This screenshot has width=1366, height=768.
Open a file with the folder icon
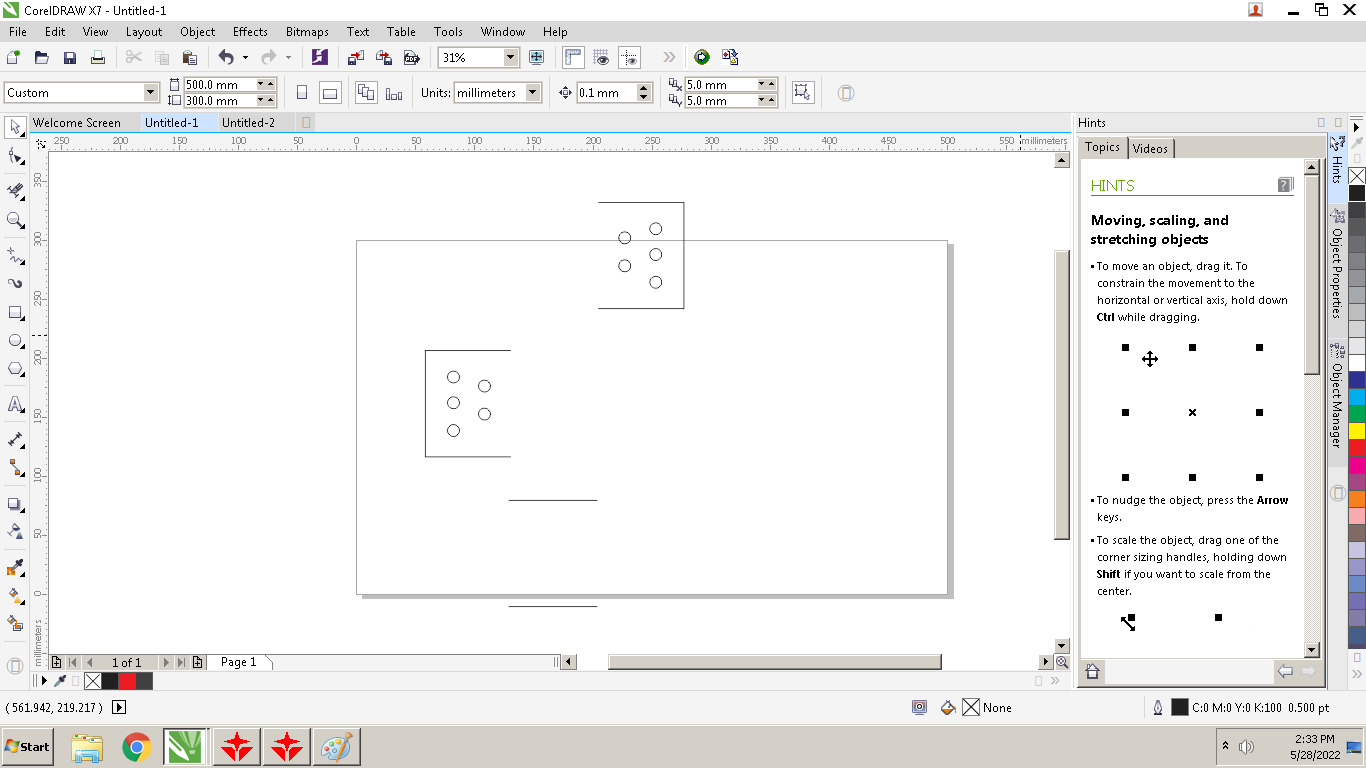click(x=42, y=58)
